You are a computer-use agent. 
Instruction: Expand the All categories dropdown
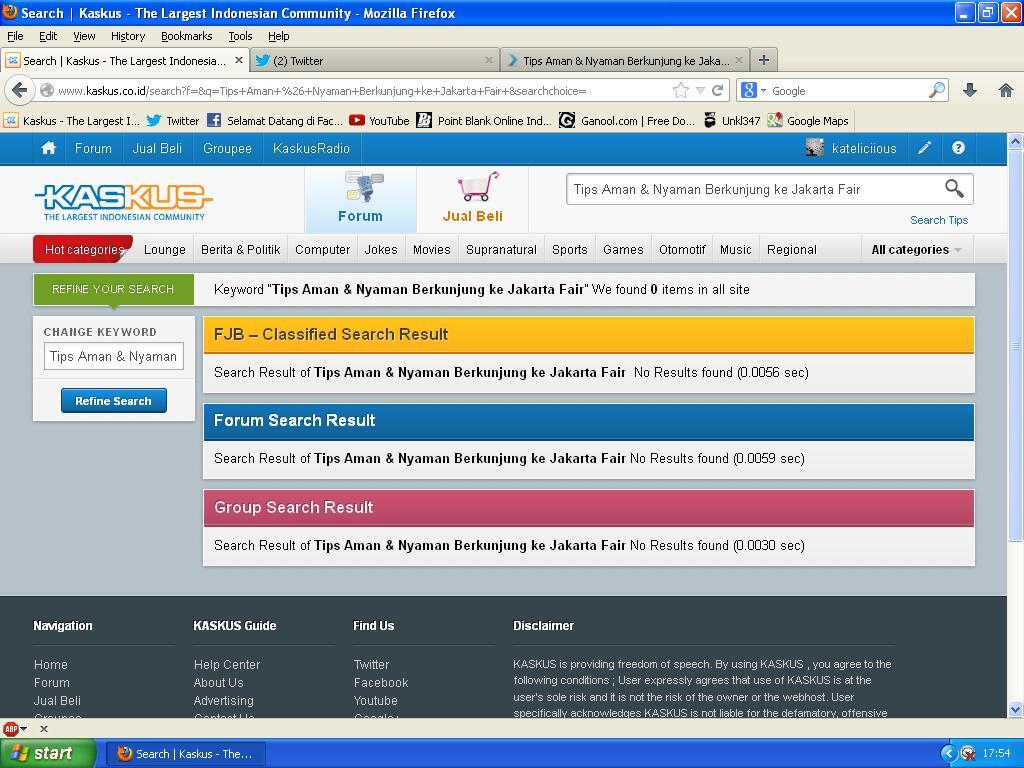click(917, 249)
